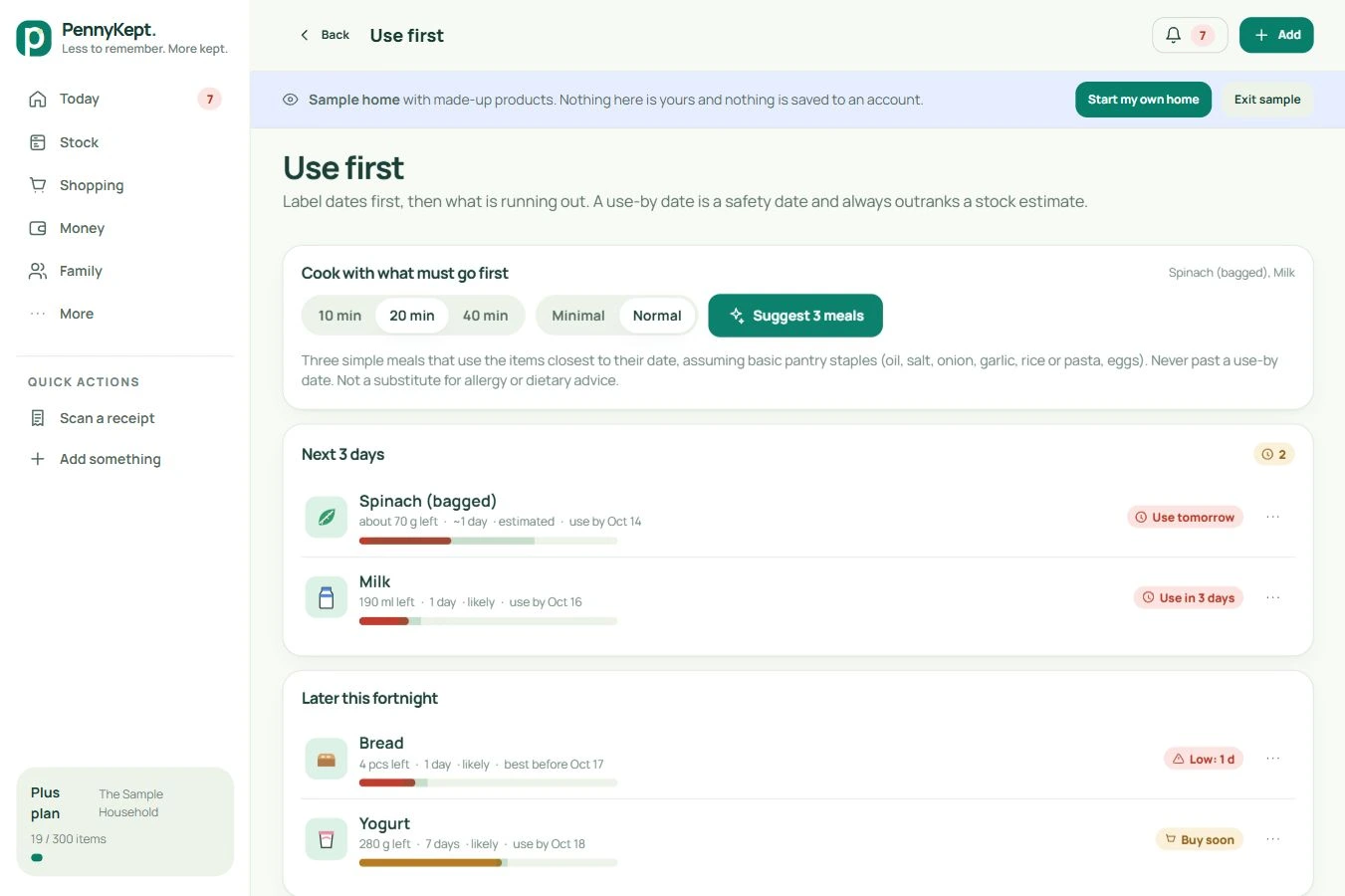The image size is (1345, 896).
Task: Click the Back chevron arrow
Action: (x=305, y=35)
